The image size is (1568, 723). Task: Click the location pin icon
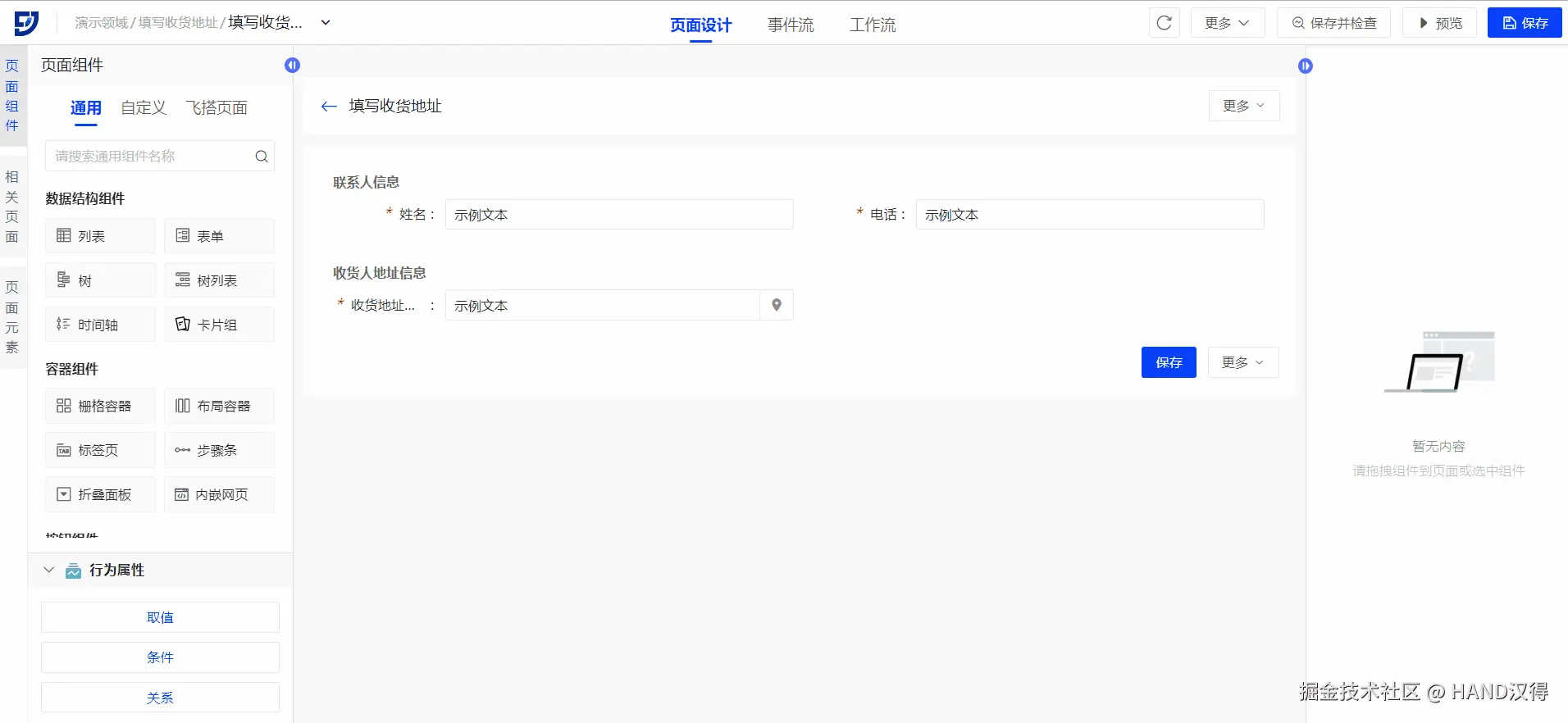click(777, 305)
